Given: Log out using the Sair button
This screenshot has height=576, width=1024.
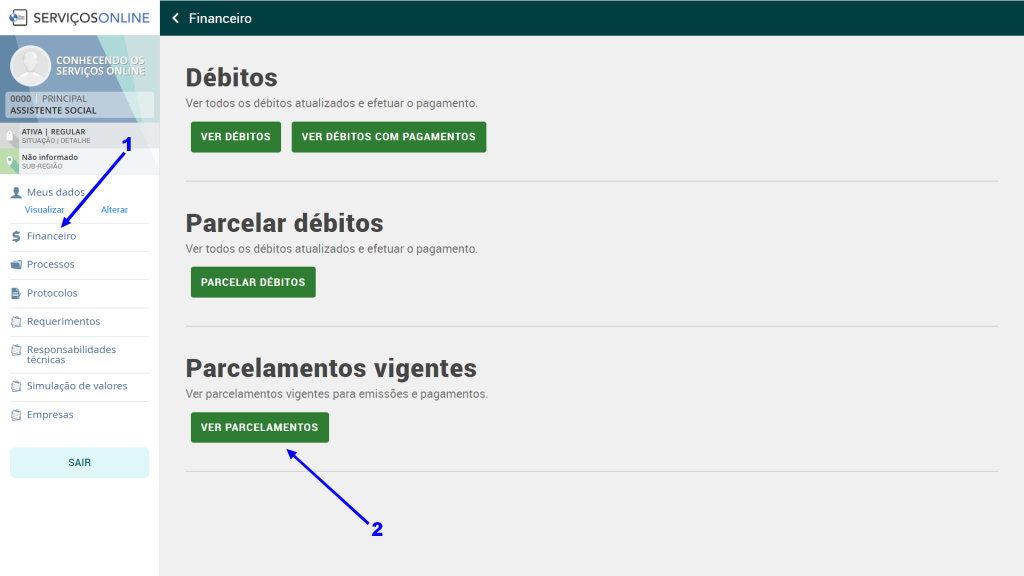Looking at the screenshot, I should click(x=79, y=463).
